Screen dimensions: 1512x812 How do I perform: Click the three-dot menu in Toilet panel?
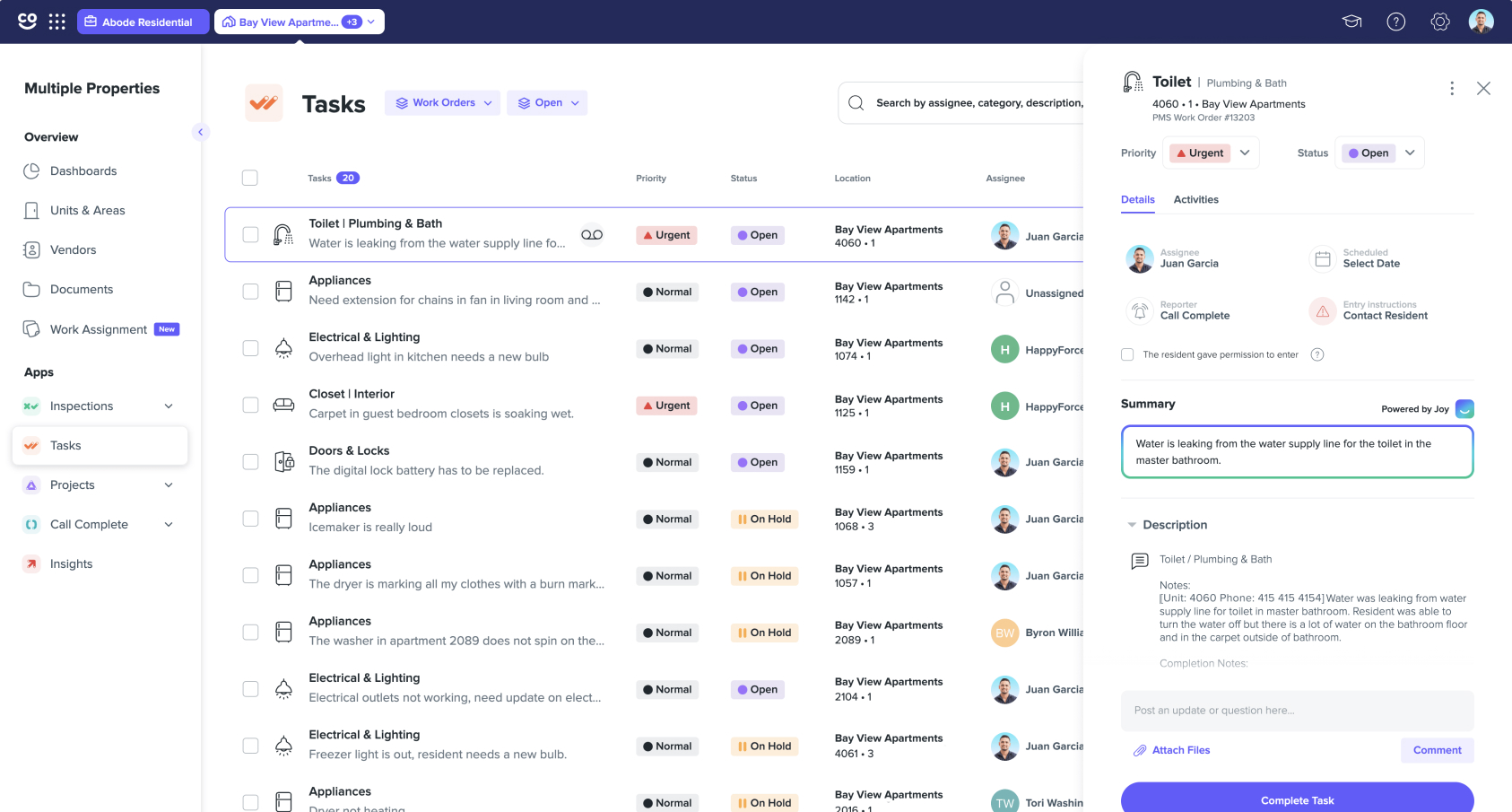(x=1451, y=88)
